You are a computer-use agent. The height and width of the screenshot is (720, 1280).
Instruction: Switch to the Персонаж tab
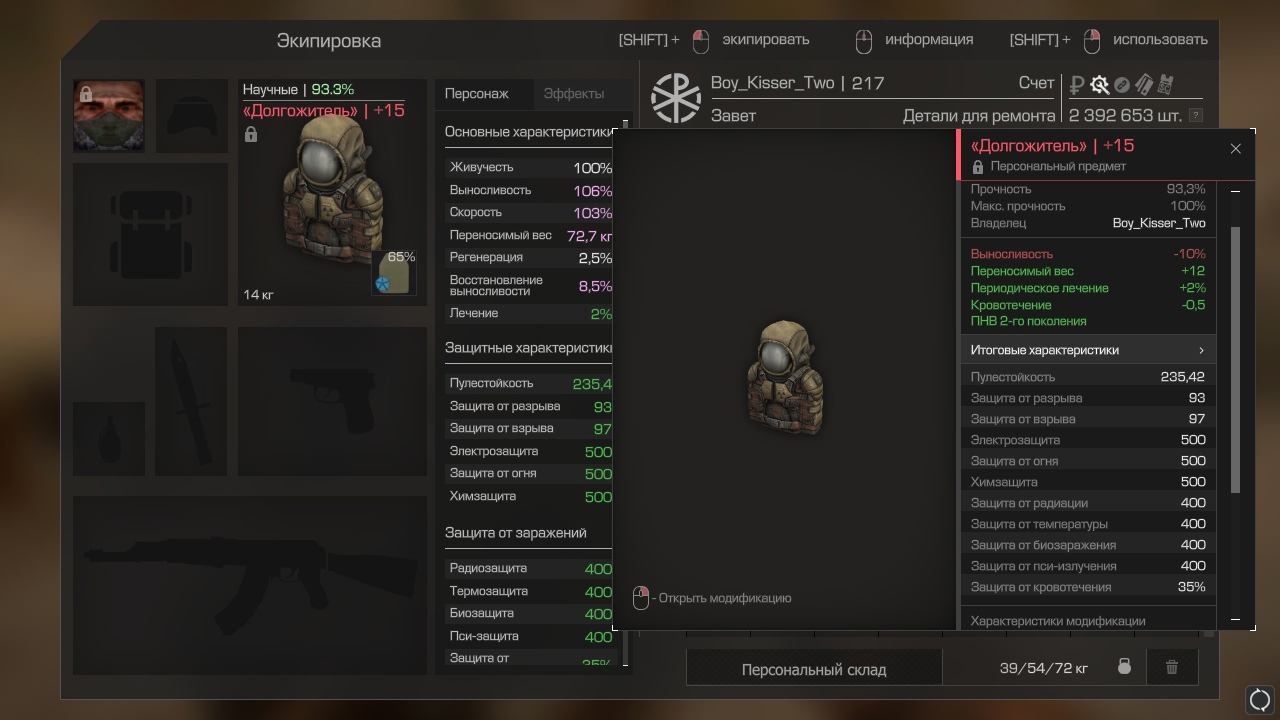[x=477, y=93]
